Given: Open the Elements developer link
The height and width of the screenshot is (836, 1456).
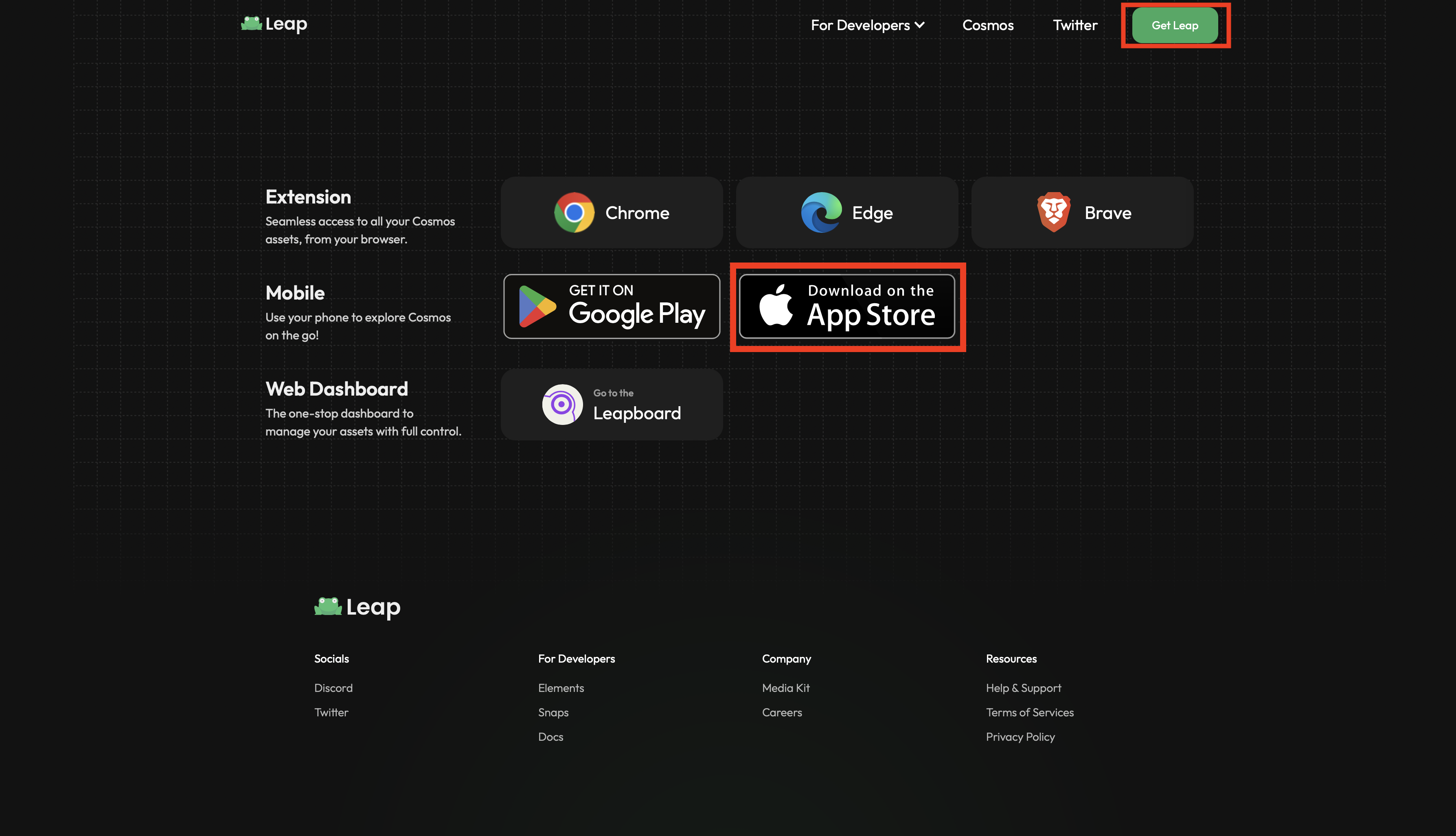Looking at the screenshot, I should point(561,688).
